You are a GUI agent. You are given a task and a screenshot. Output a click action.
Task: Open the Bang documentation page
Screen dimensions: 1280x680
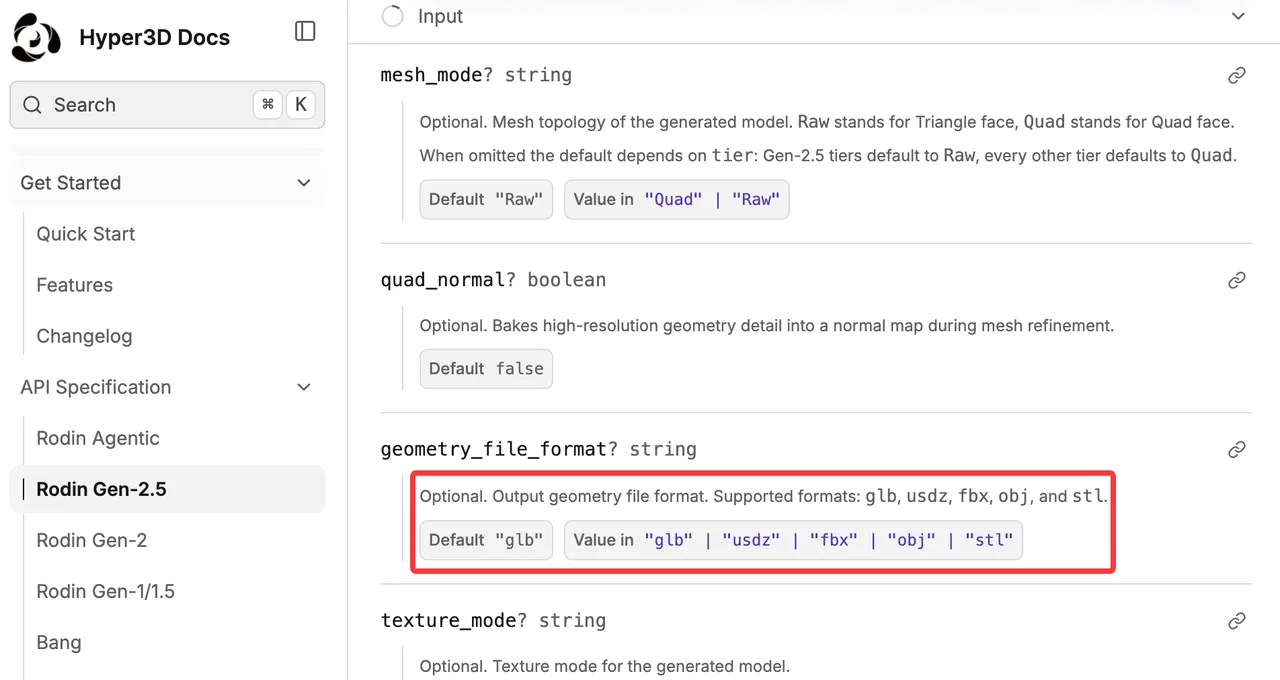click(59, 642)
